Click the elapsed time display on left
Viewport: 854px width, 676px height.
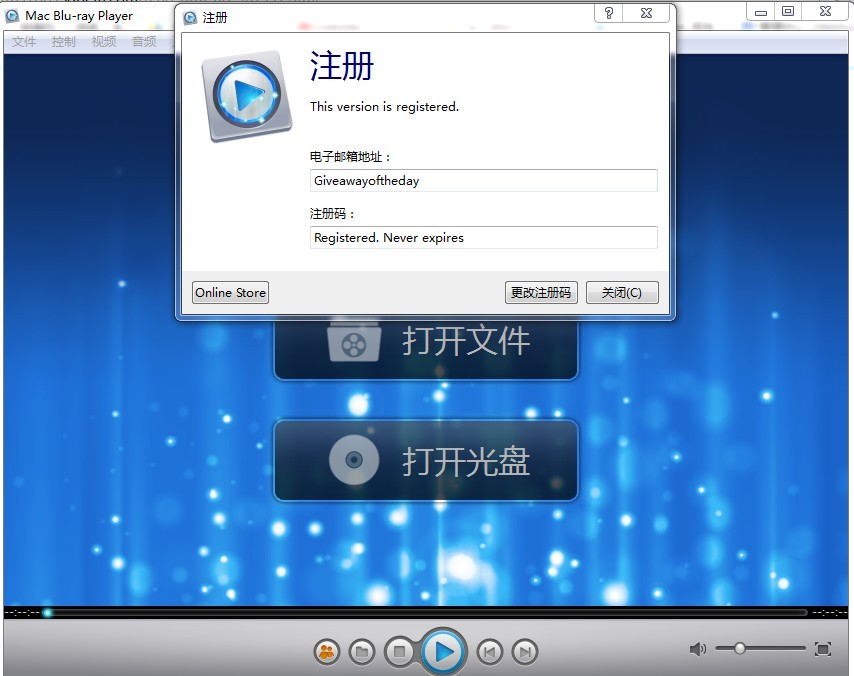[x=22, y=613]
